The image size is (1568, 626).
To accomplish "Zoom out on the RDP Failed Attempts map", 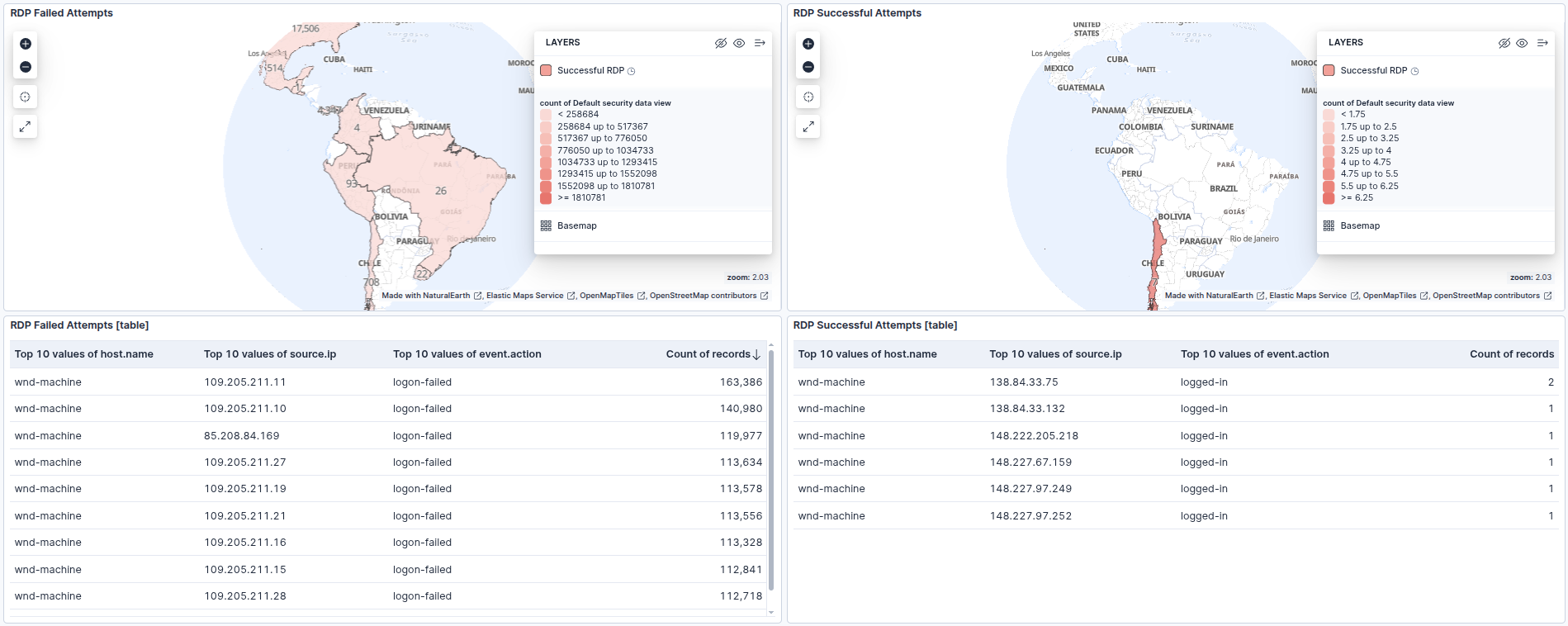I will pyautogui.click(x=26, y=67).
